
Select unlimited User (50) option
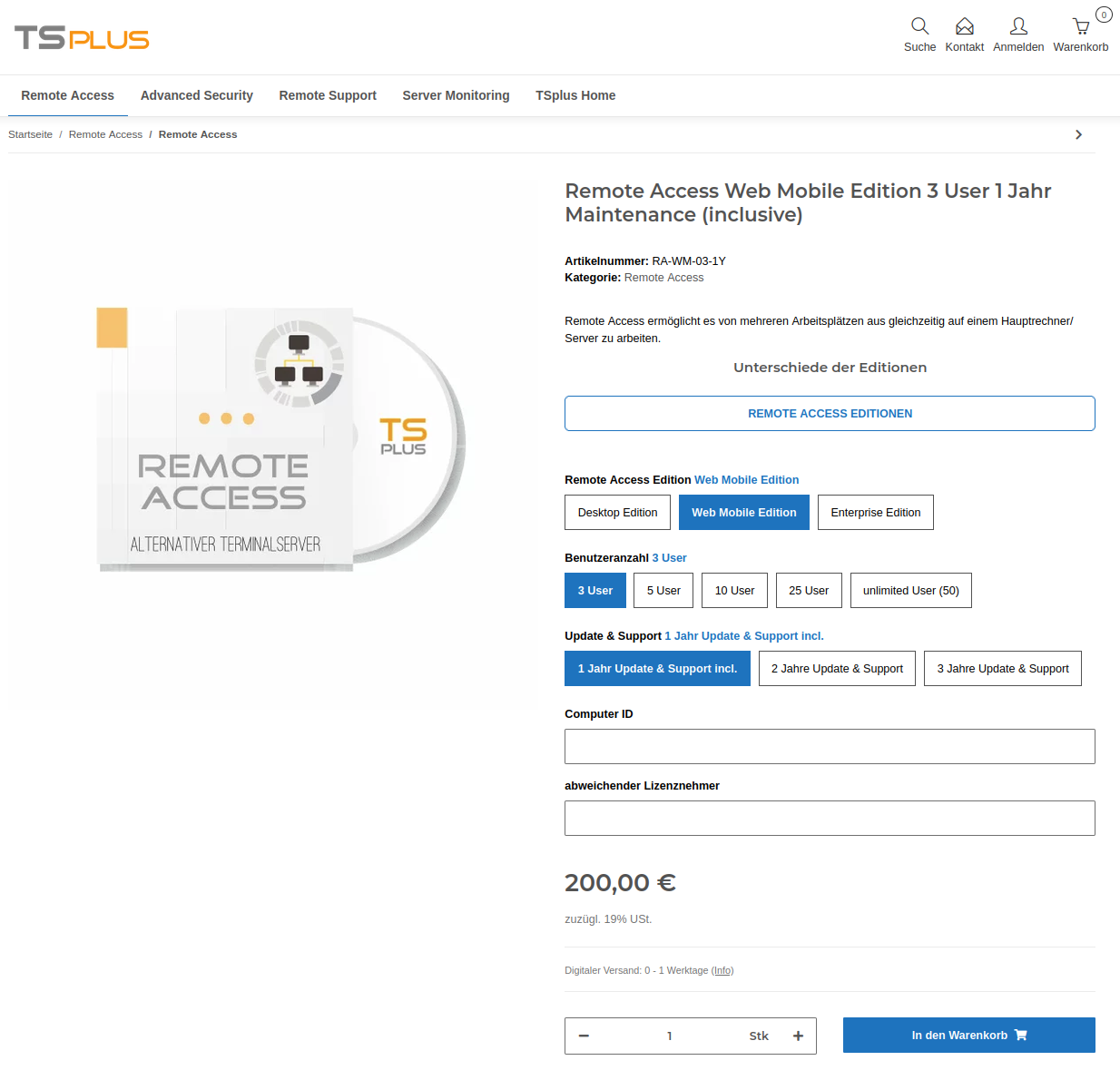click(x=911, y=591)
